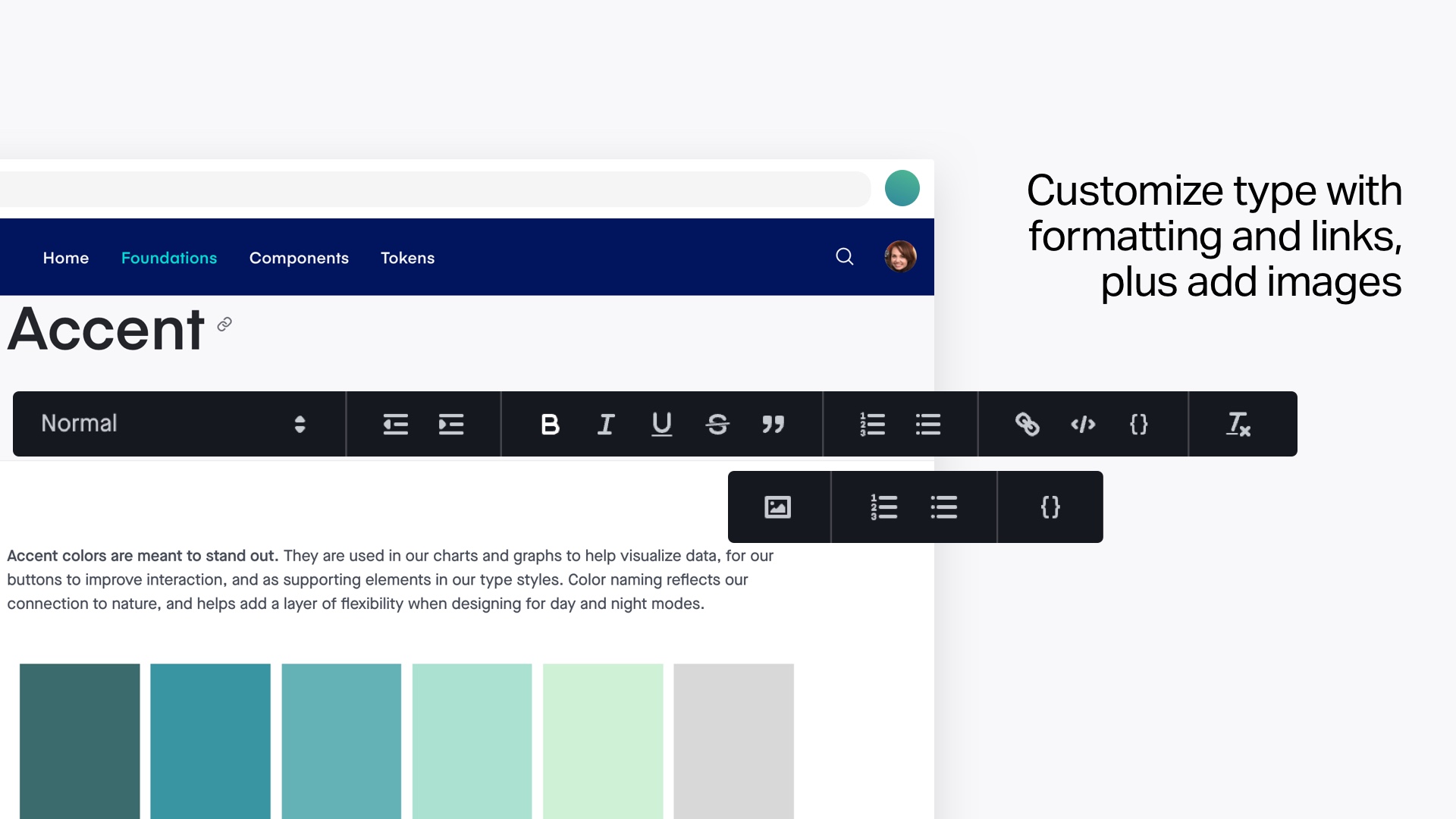Insert inline code with </> icon
1456x819 pixels.
pyautogui.click(x=1083, y=424)
